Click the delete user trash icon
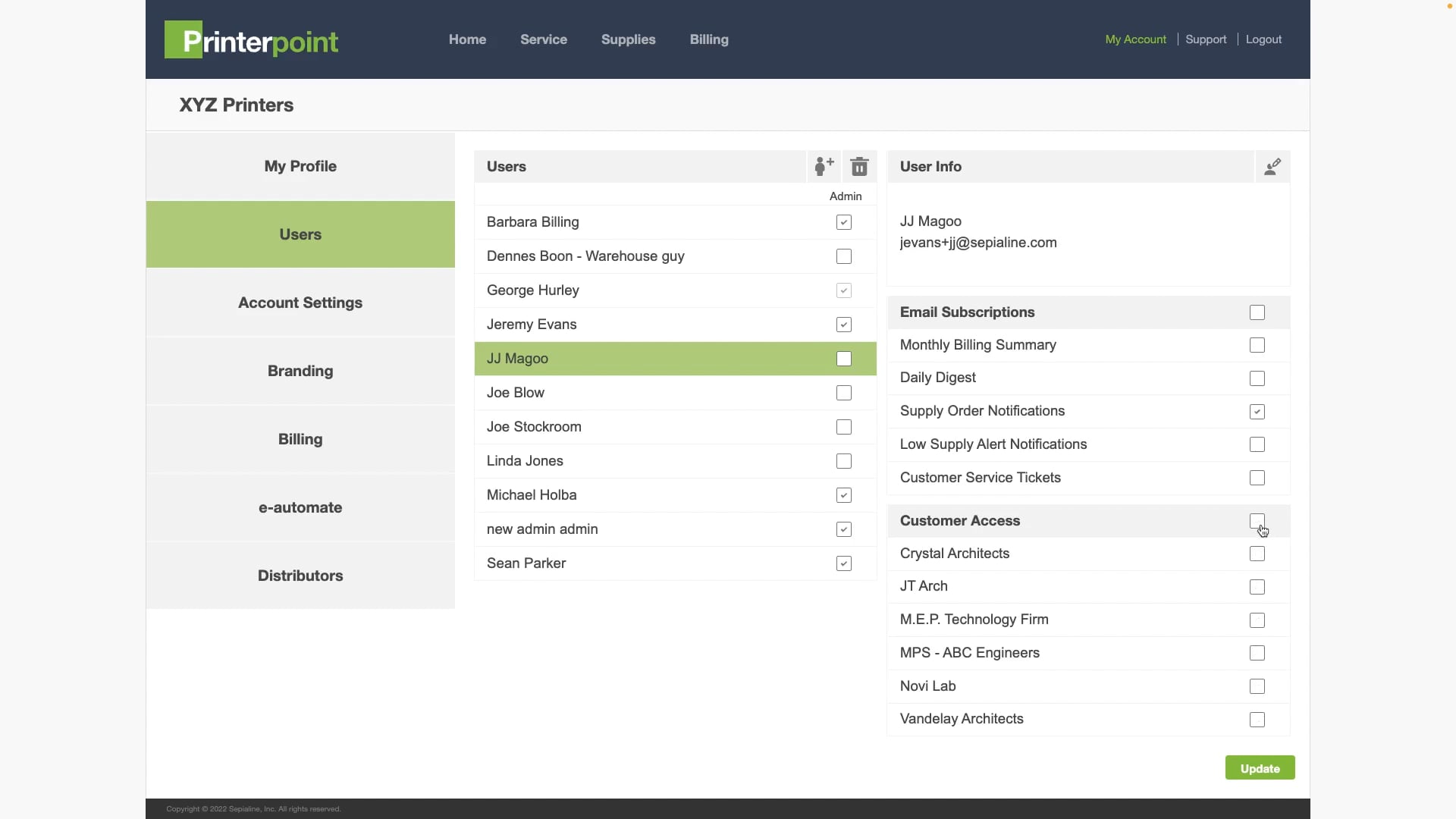 (x=859, y=166)
